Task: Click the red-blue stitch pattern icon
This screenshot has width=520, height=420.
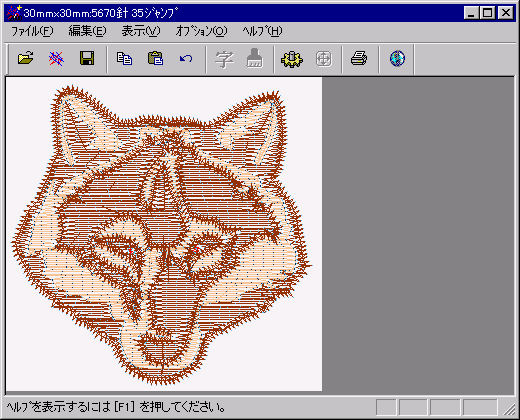Action: coord(56,59)
